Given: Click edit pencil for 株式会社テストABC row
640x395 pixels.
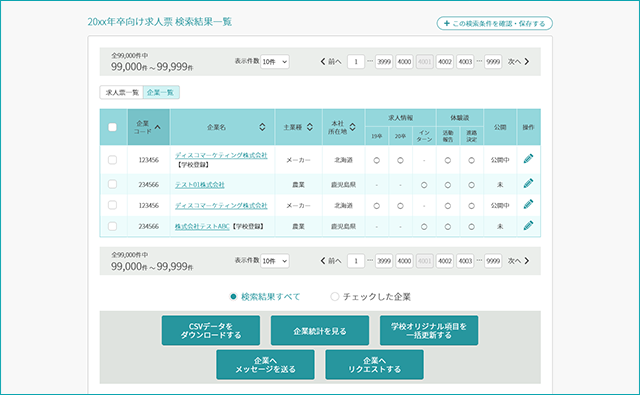Looking at the screenshot, I should point(528,225).
